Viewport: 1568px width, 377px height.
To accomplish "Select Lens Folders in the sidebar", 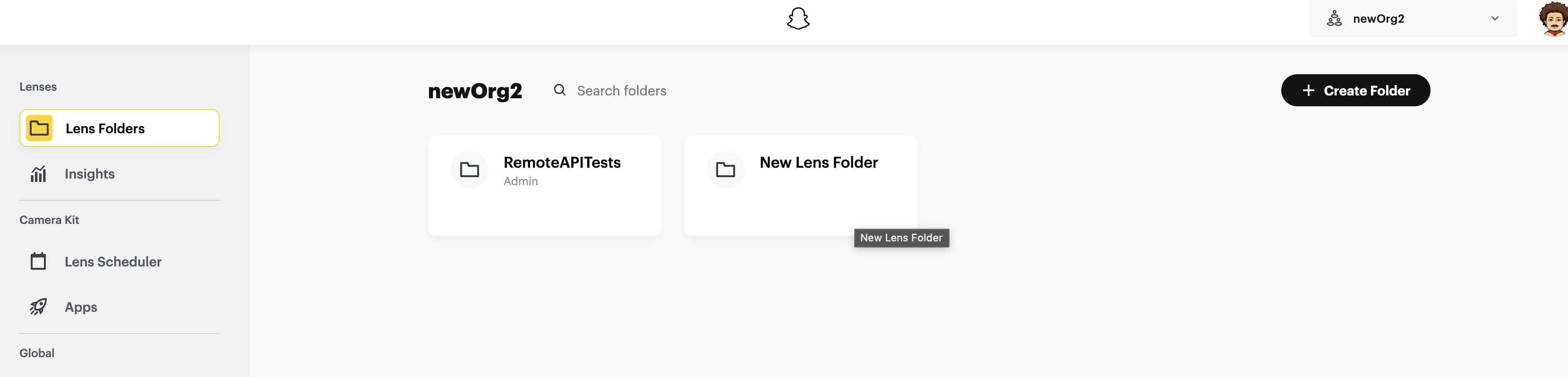I will click(x=120, y=129).
